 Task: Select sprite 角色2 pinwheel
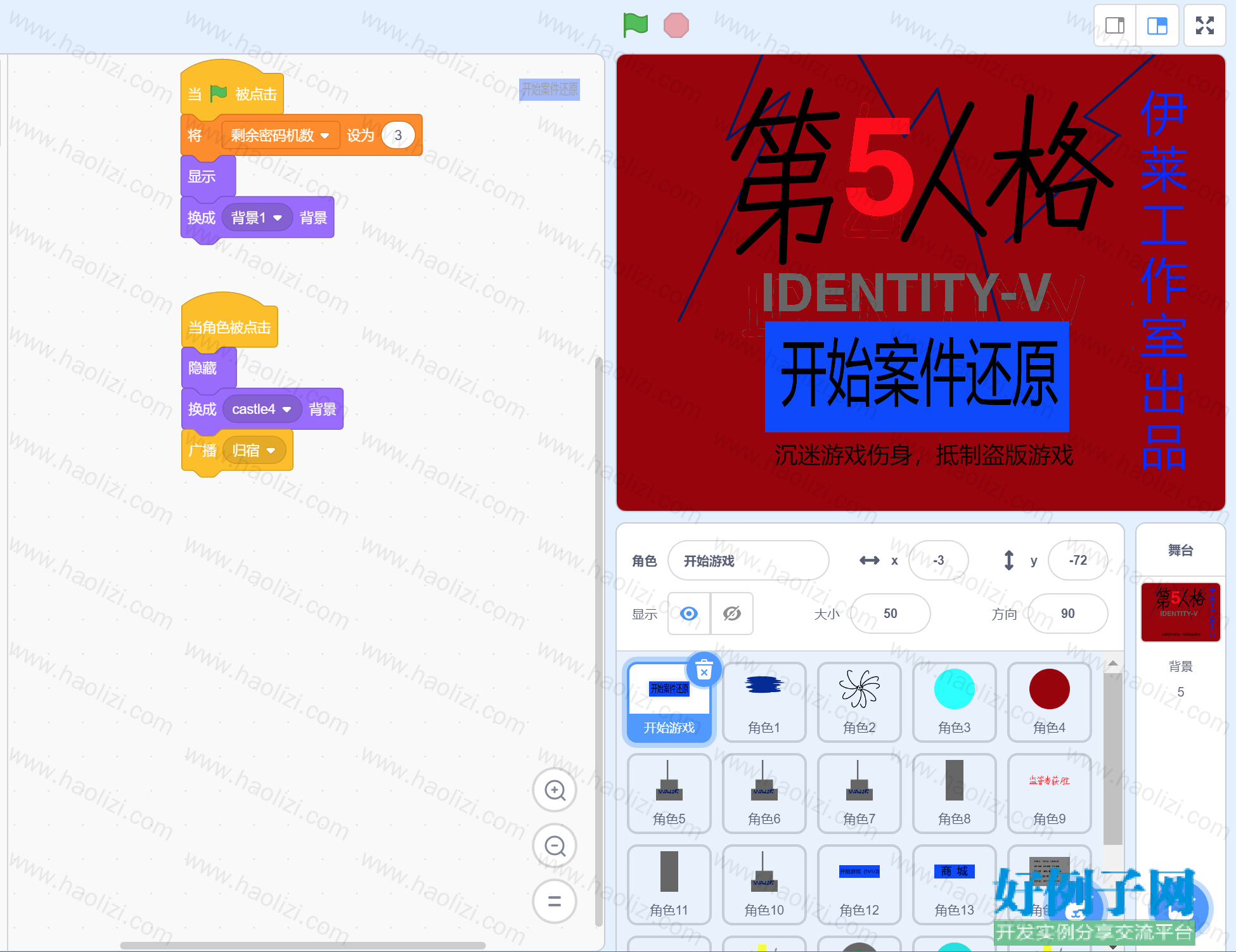(859, 702)
